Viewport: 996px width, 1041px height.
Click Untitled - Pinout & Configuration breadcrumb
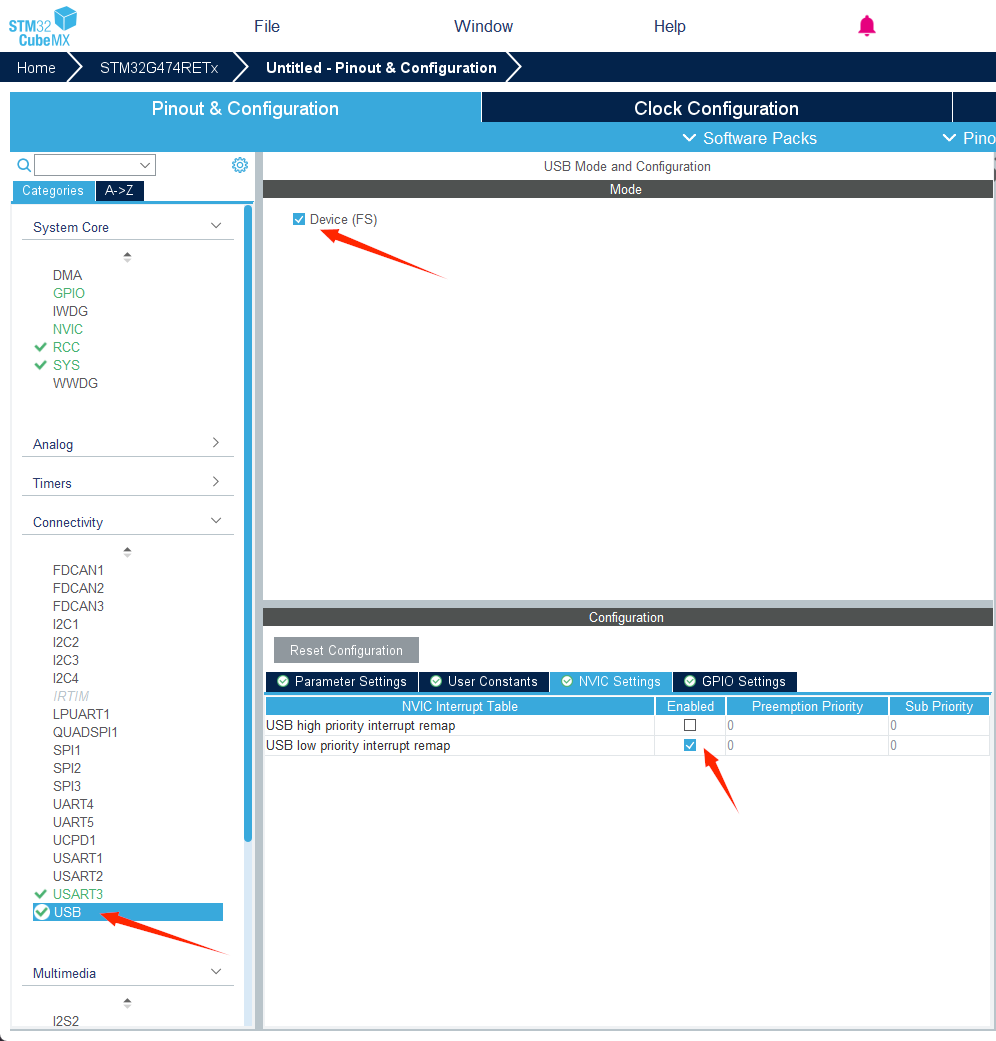tap(381, 68)
